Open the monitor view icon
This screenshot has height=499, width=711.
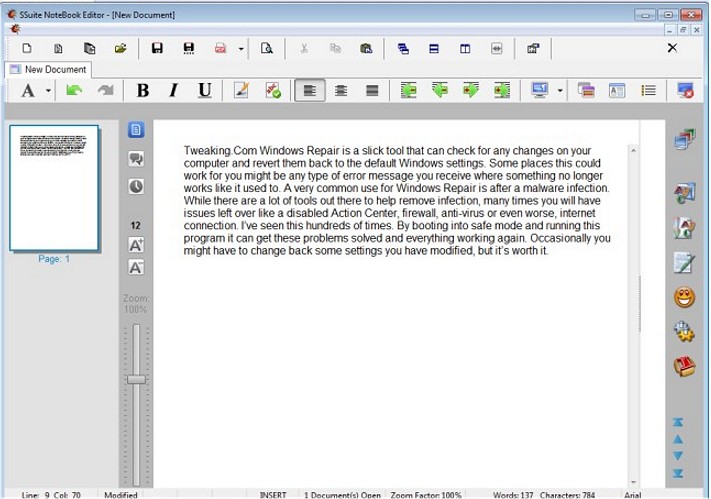(539, 90)
